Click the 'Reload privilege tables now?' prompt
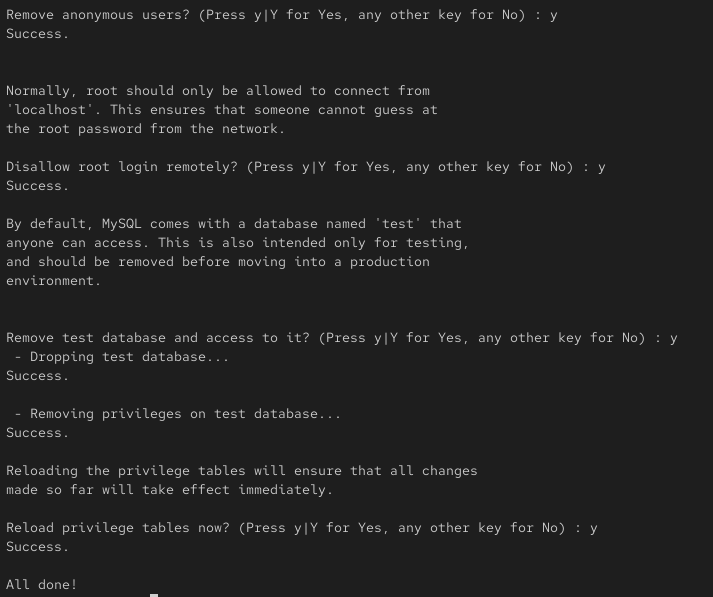This screenshot has height=597, width=713. pos(301,528)
